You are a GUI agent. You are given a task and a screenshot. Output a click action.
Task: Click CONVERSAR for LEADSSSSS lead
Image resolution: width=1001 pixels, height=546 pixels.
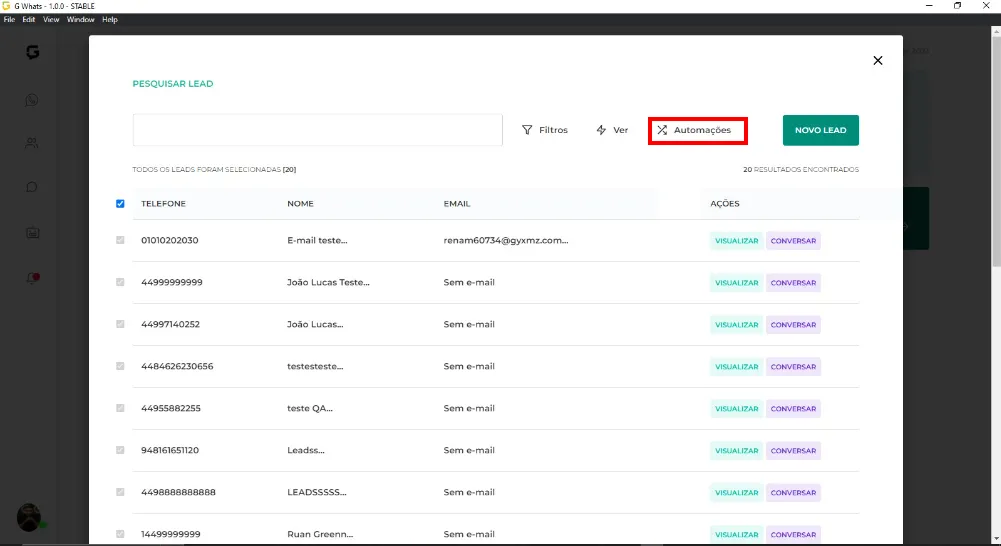pyautogui.click(x=793, y=493)
